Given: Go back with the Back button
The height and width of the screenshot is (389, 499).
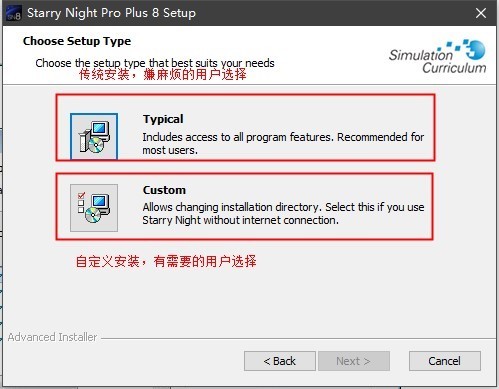Looking at the screenshot, I should [x=280, y=361].
